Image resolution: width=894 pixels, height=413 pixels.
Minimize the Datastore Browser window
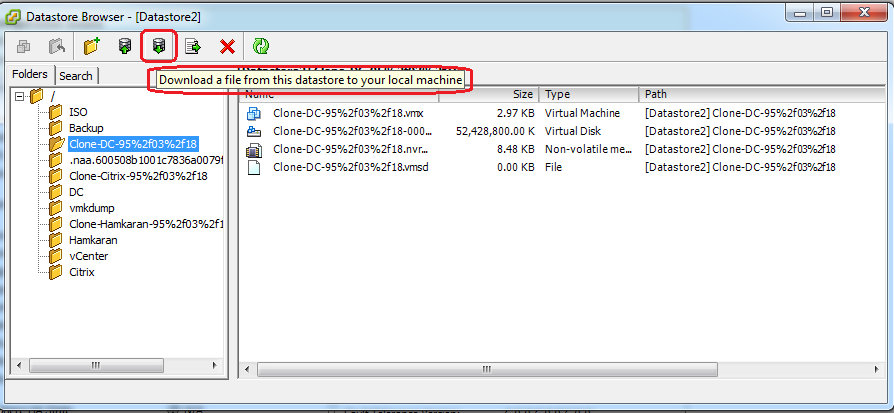pos(802,12)
